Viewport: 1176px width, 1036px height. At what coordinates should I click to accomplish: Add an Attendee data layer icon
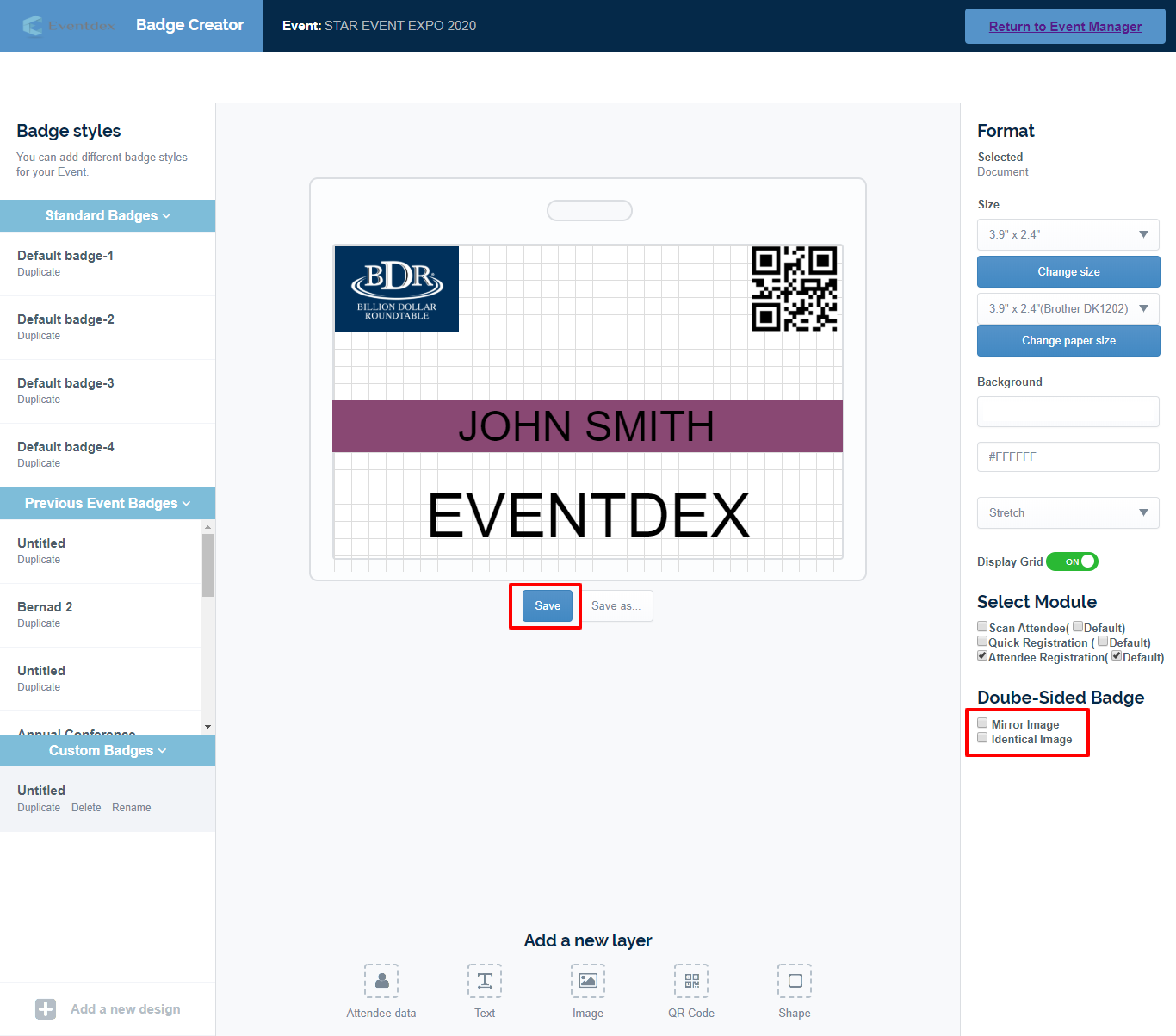point(381,981)
